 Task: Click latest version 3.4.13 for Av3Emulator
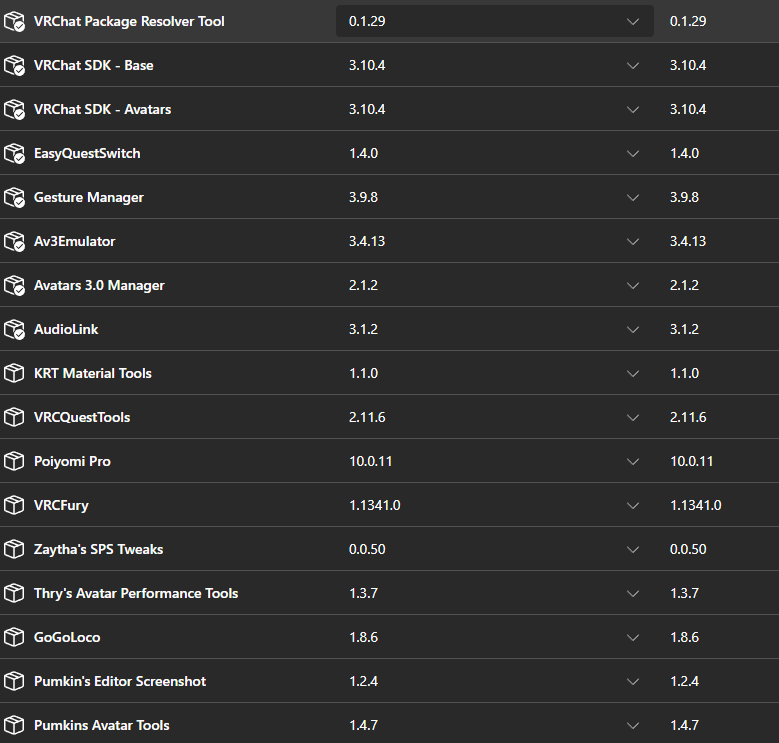[688, 241]
